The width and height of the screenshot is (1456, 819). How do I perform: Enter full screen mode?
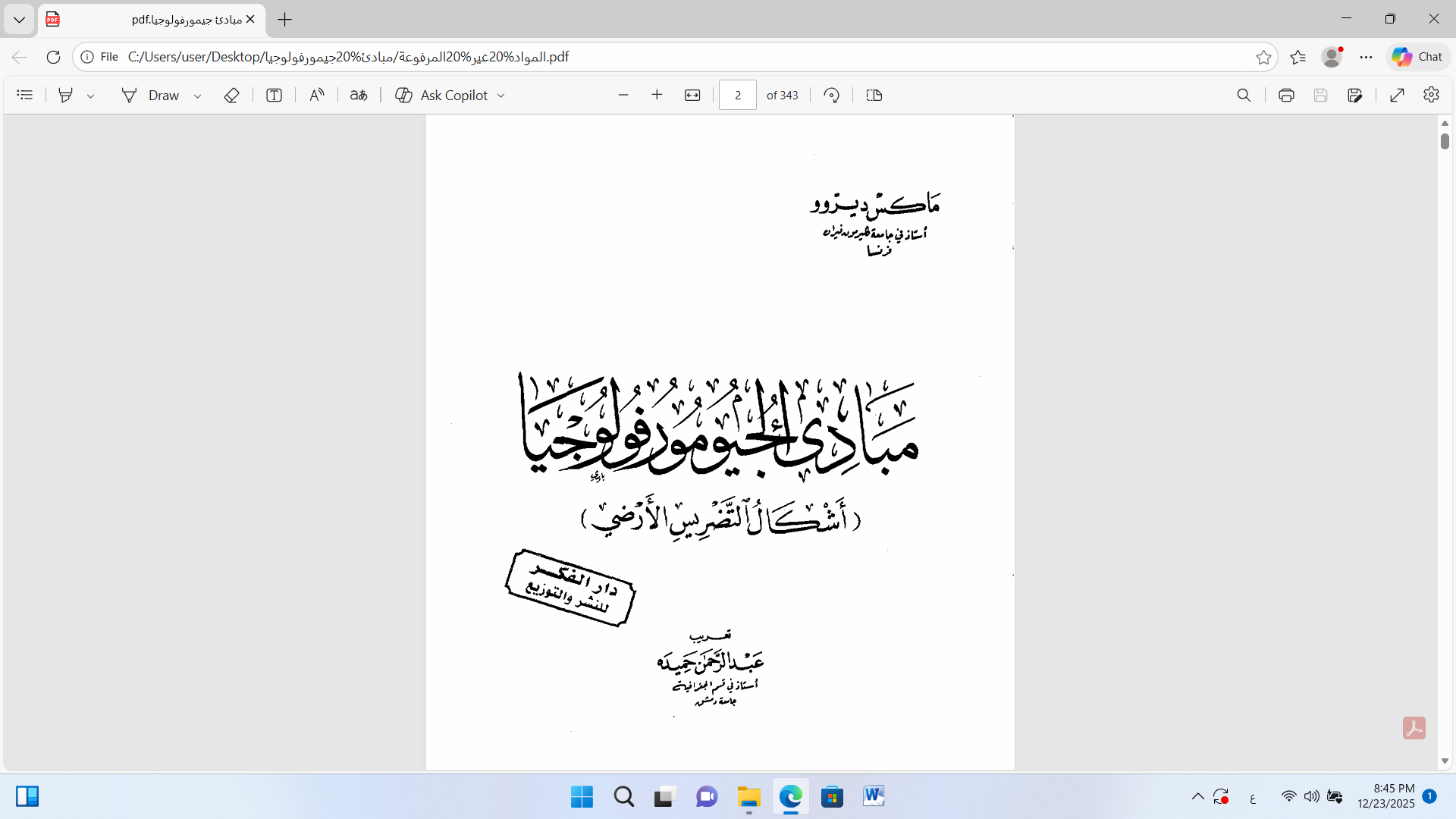(x=1398, y=95)
